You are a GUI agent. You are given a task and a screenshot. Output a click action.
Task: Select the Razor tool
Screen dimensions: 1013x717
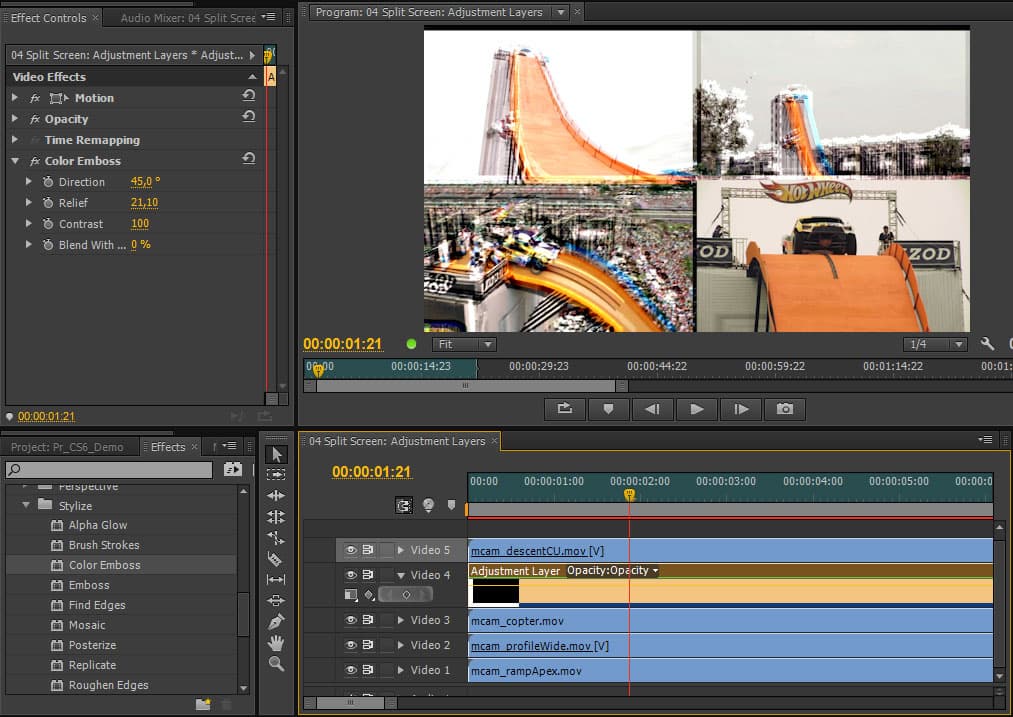tap(276, 559)
